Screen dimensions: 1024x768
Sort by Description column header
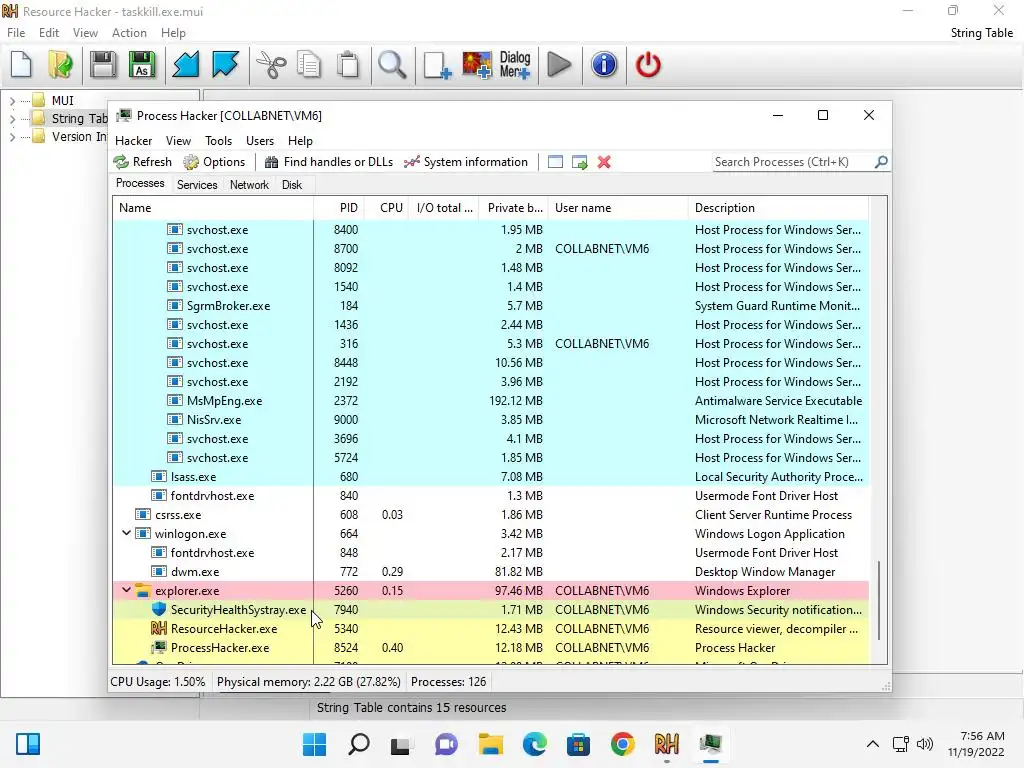tap(778, 208)
